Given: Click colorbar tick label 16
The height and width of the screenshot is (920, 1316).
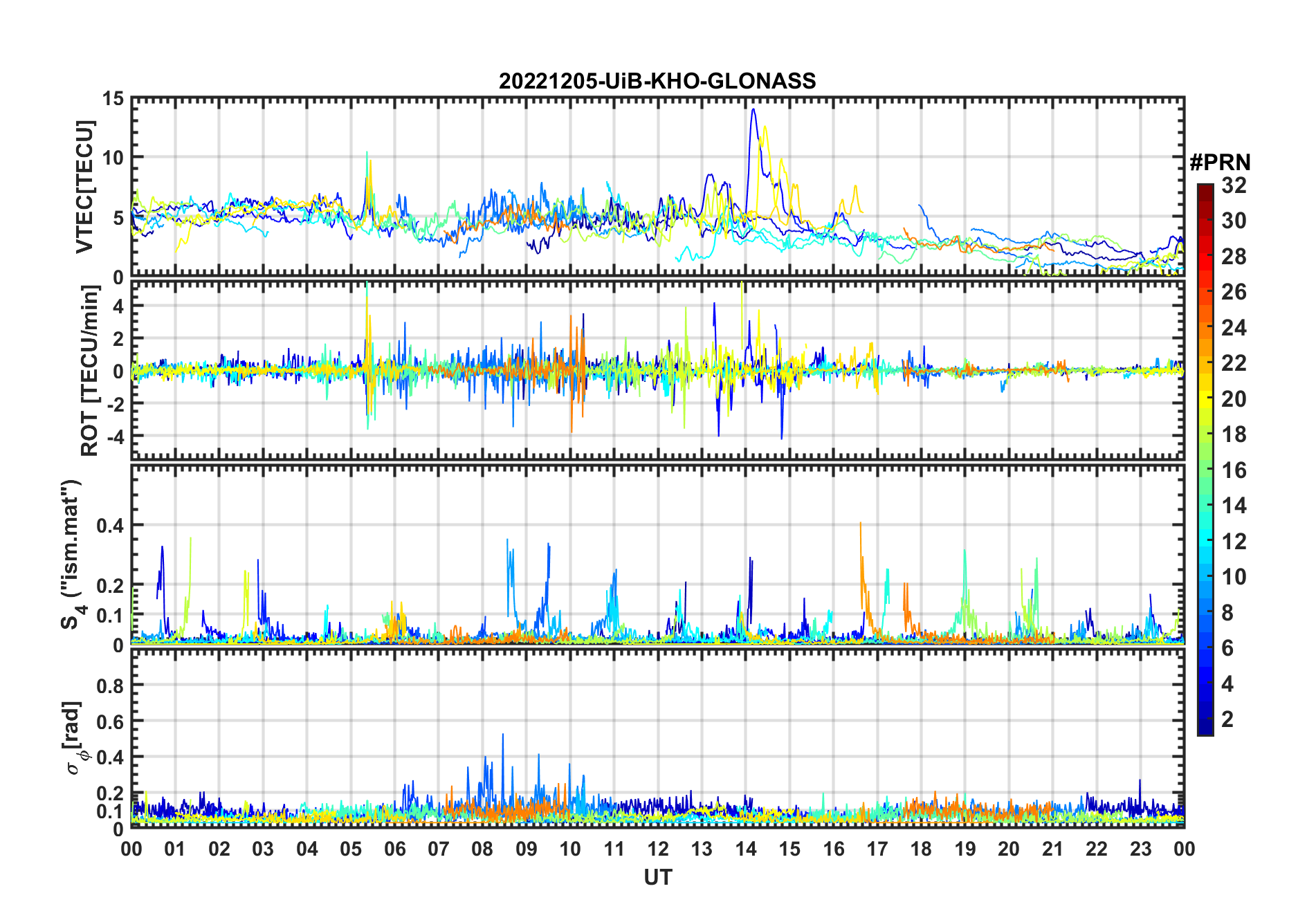Looking at the screenshot, I should point(1234,470).
